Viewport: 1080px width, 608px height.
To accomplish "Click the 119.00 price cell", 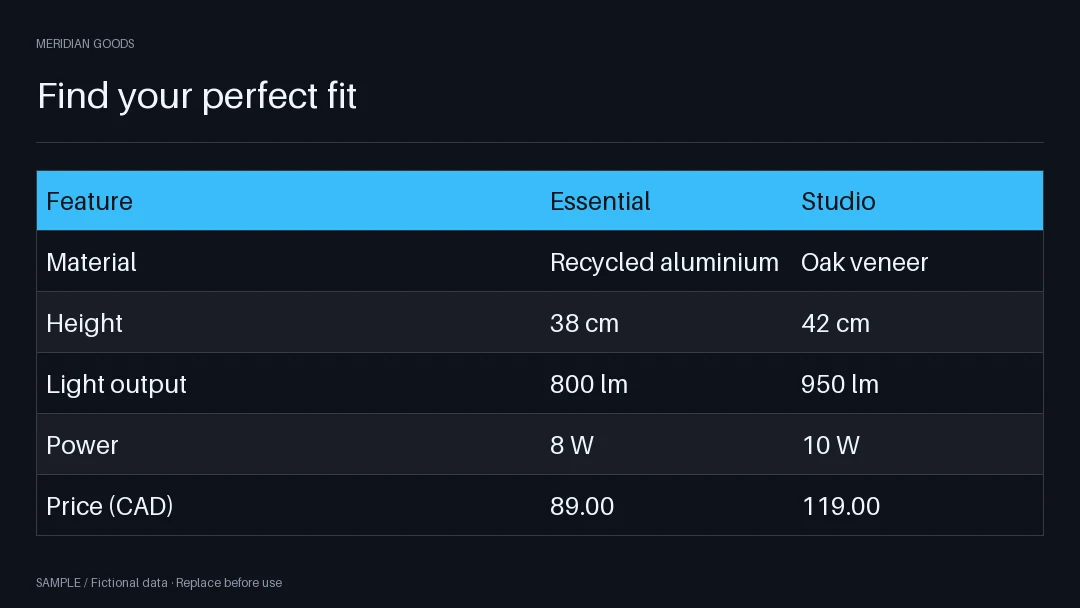I will point(841,506).
